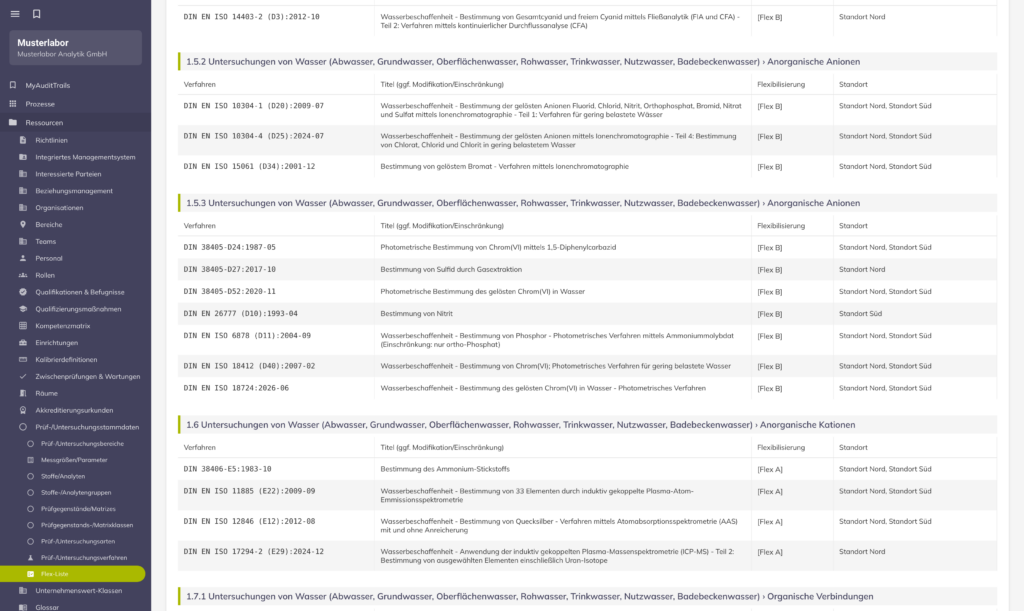This screenshot has width=1024, height=611.
Task: Open Prüfgegenstände/Matrizes in the sidebar
Action: pos(78,509)
